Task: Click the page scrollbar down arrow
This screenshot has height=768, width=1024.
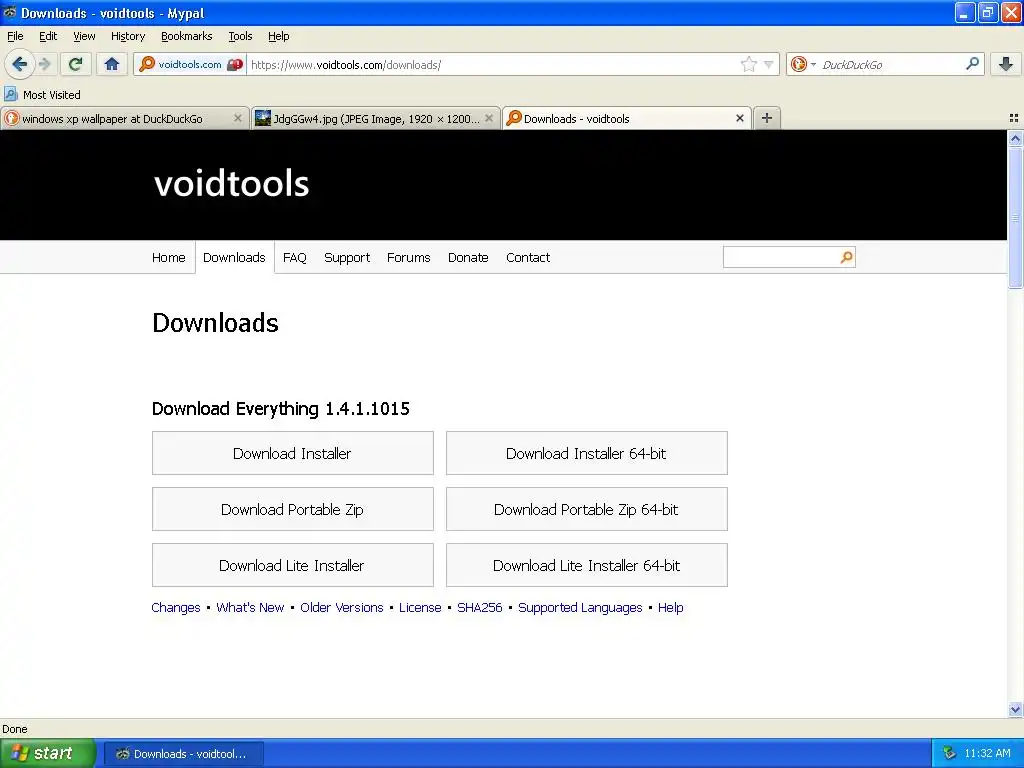Action: (x=1015, y=709)
